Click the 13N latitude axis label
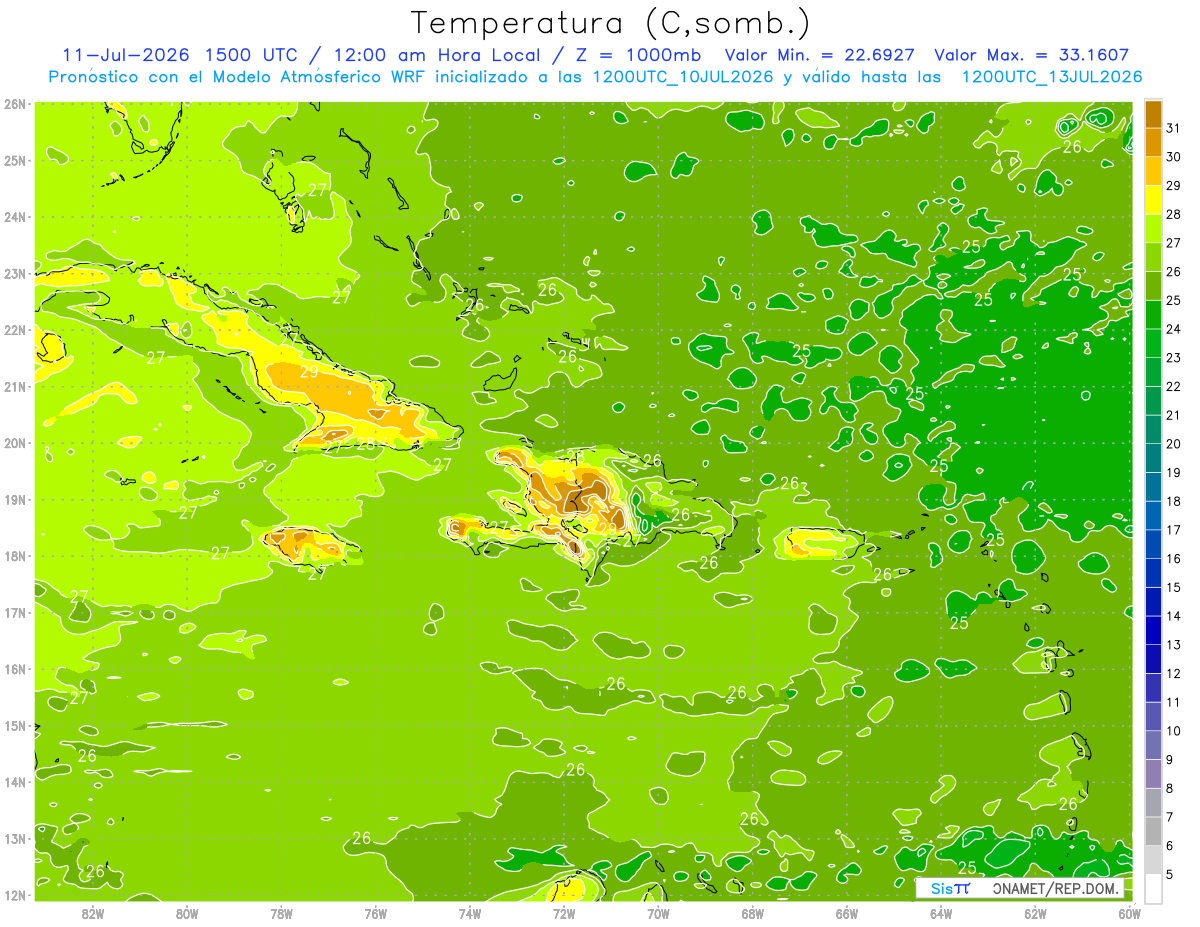Screen dimensions: 1200x927 15,839
